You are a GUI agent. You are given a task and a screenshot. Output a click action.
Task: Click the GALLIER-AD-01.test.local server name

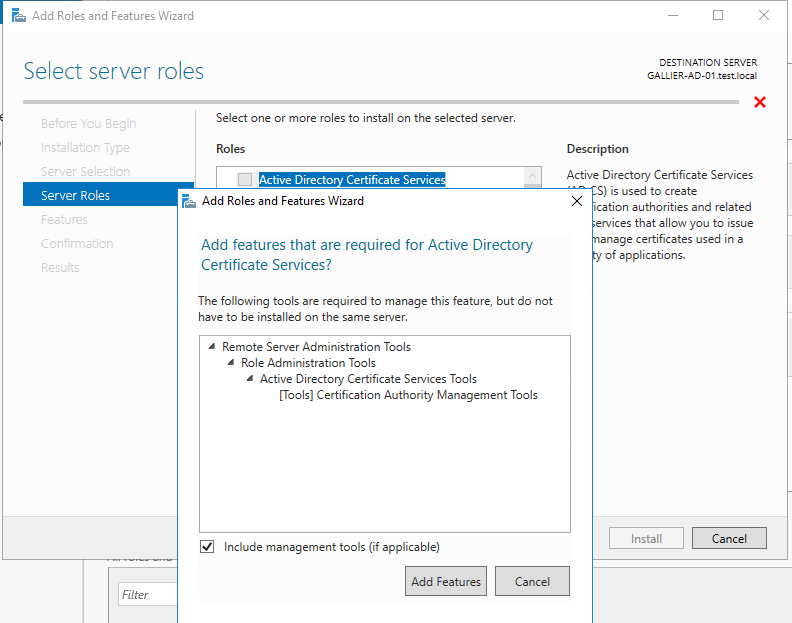[702, 76]
